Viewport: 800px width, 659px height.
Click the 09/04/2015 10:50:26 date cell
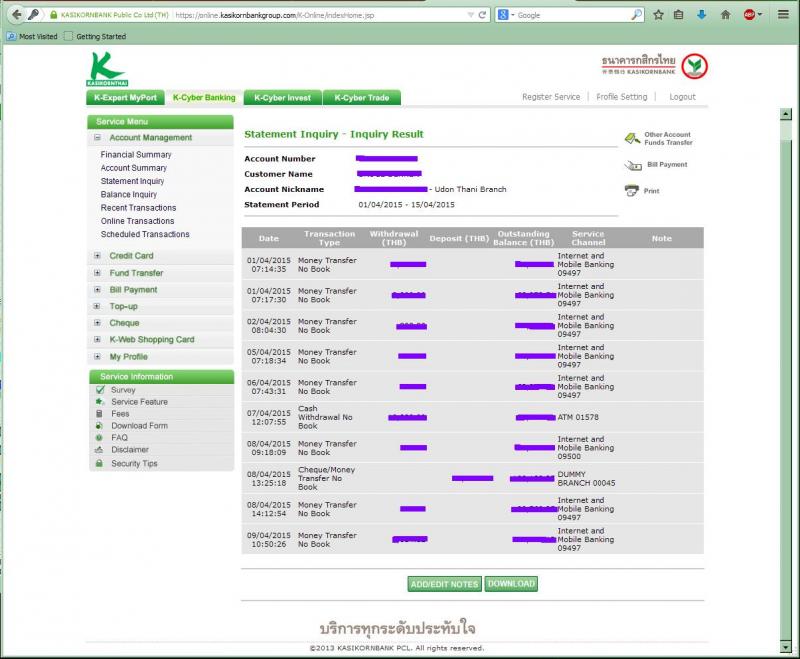[x=269, y=540]
